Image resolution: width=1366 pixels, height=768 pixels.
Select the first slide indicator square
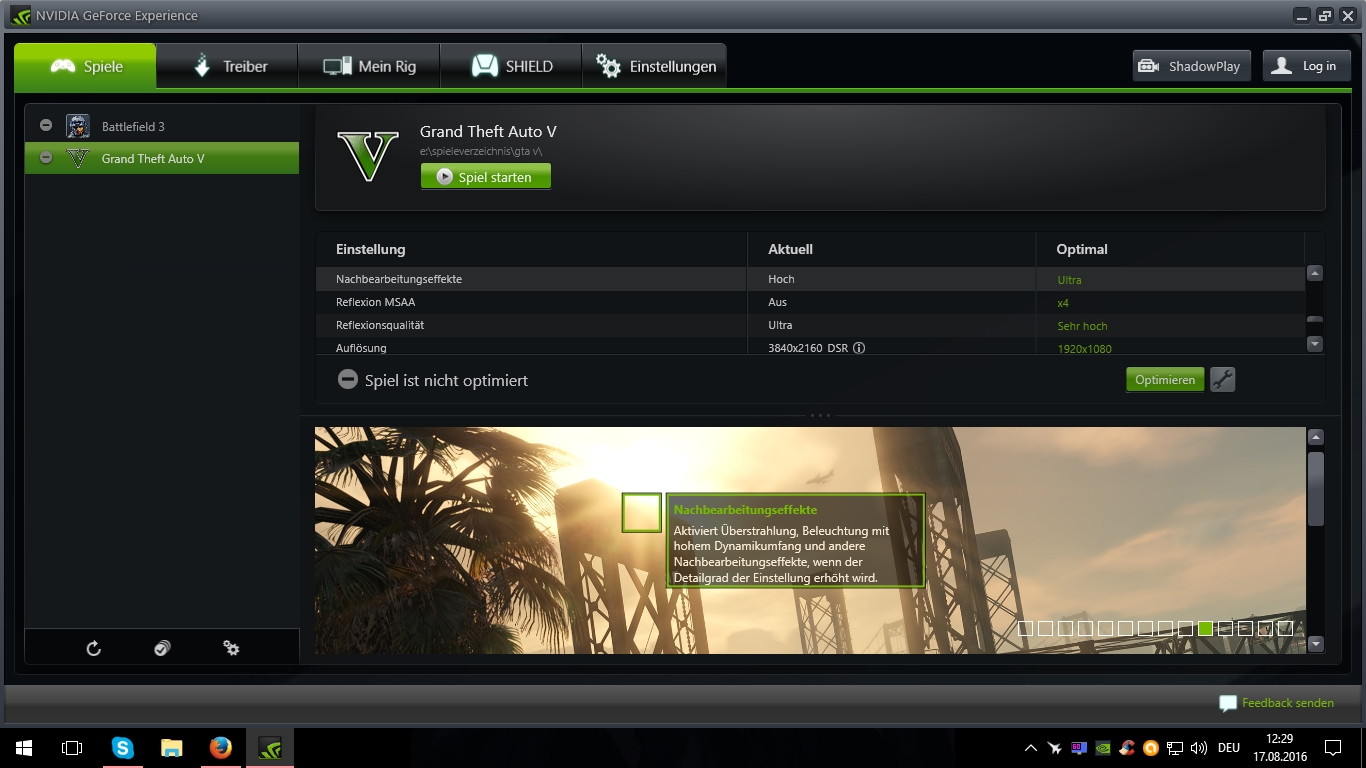coord(1025,628)
